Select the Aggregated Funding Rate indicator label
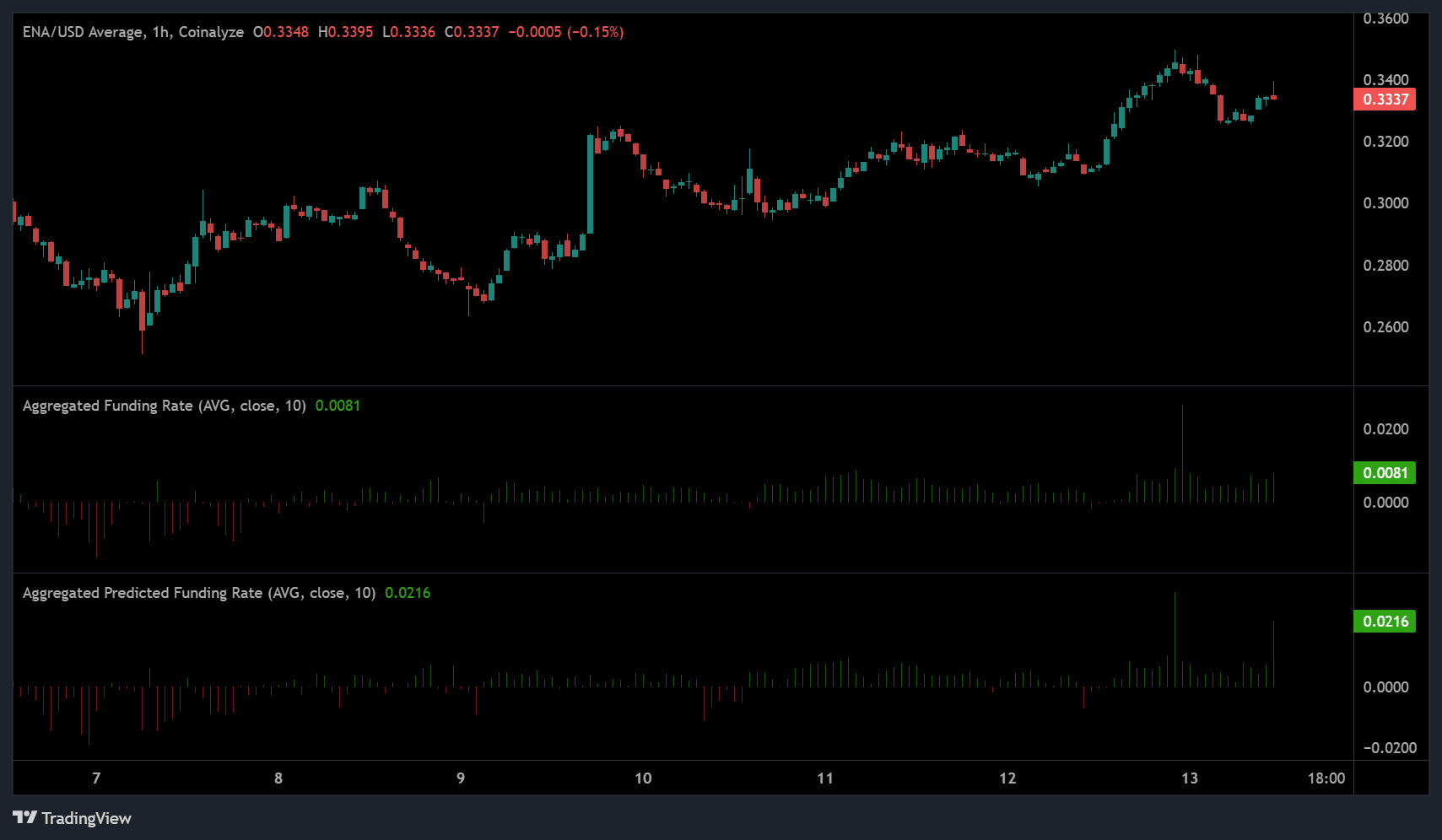 (x=164, y=406)
